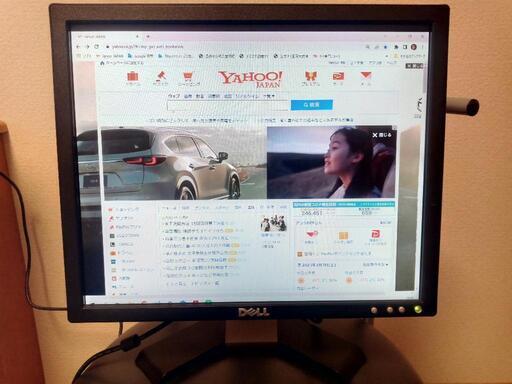Click the Yahoo search text box
Viewport: 512px width, 384px height.
click(229, 105)
